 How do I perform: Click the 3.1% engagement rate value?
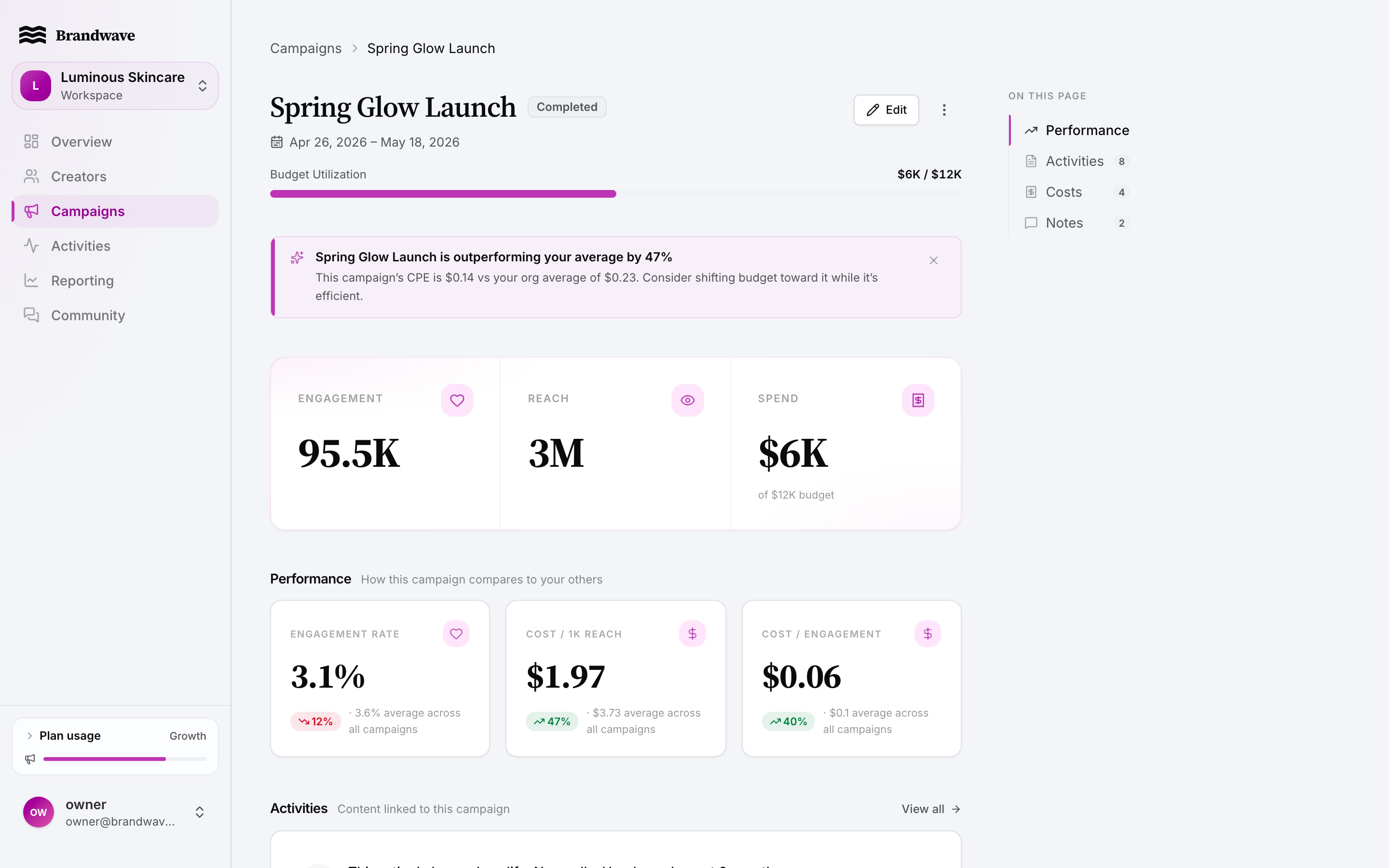point(328,676)
